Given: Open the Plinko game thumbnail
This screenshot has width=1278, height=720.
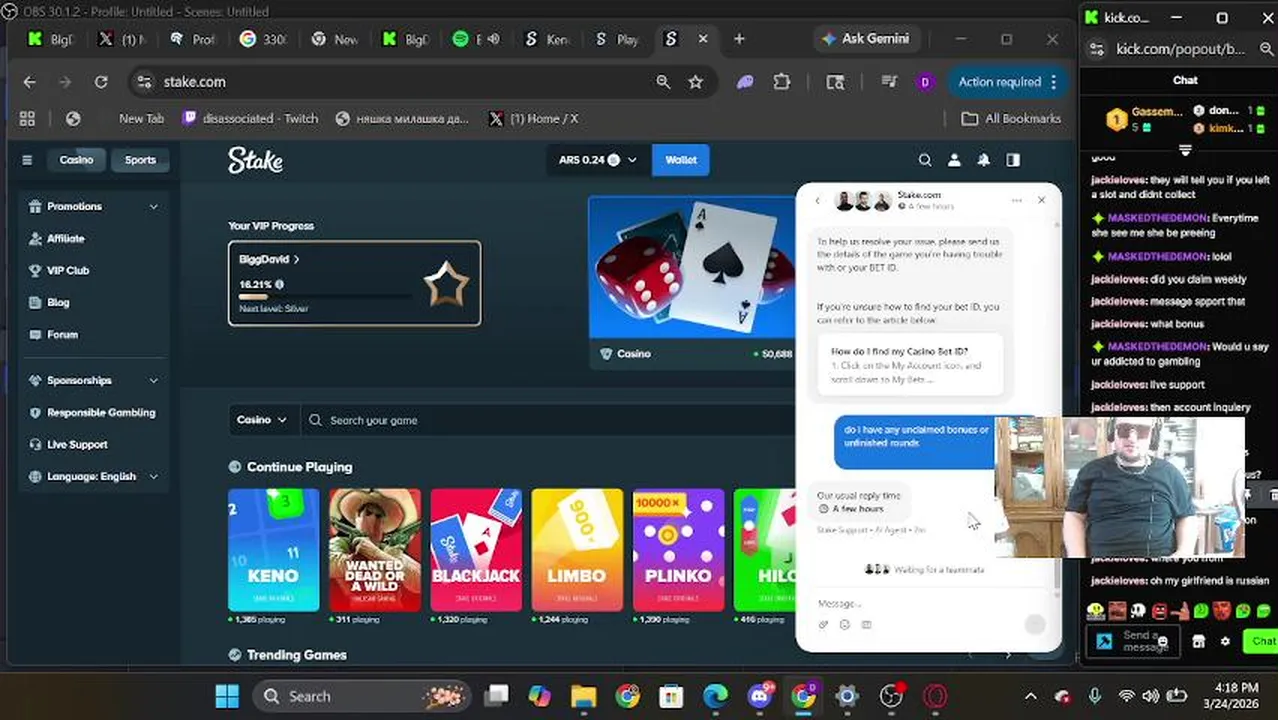Looking at the screenshot, I should pos(678,549).
